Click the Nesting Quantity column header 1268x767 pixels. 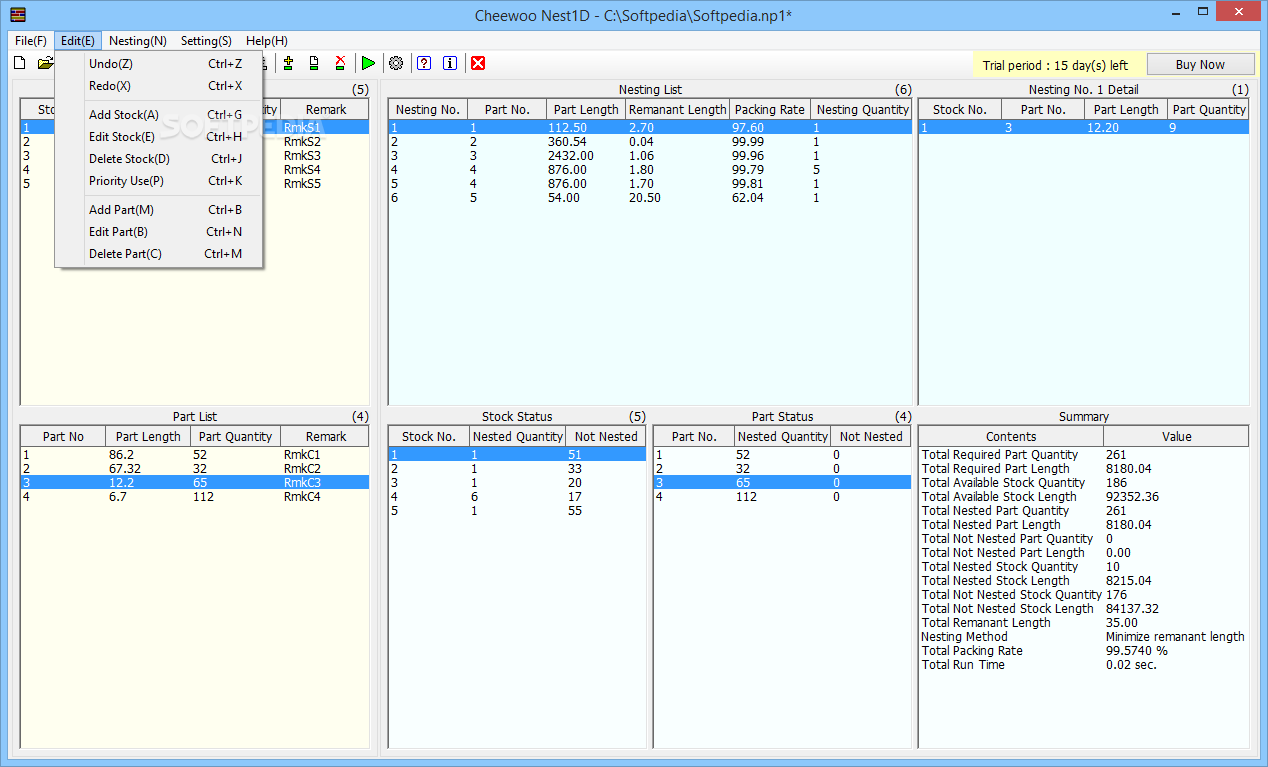click(863, 110)
